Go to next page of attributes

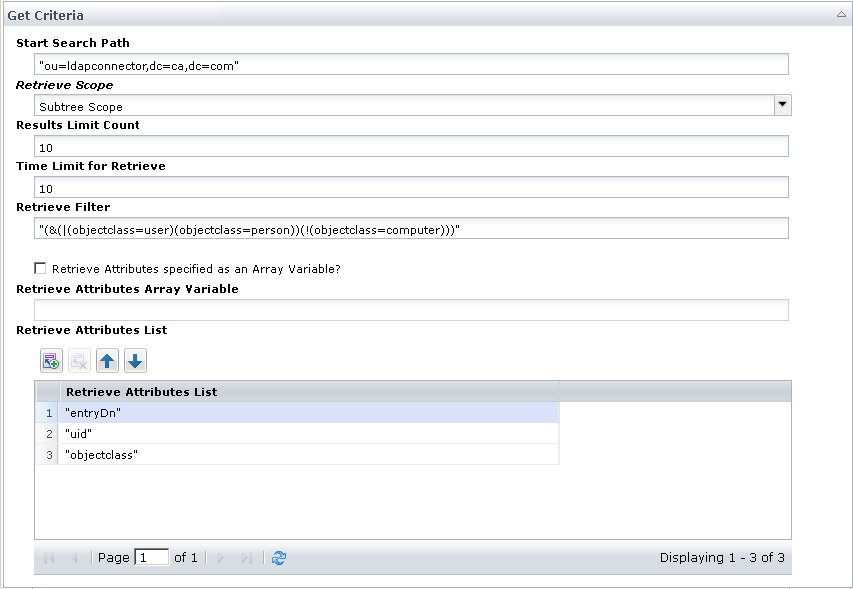click(x=219, y=557)
